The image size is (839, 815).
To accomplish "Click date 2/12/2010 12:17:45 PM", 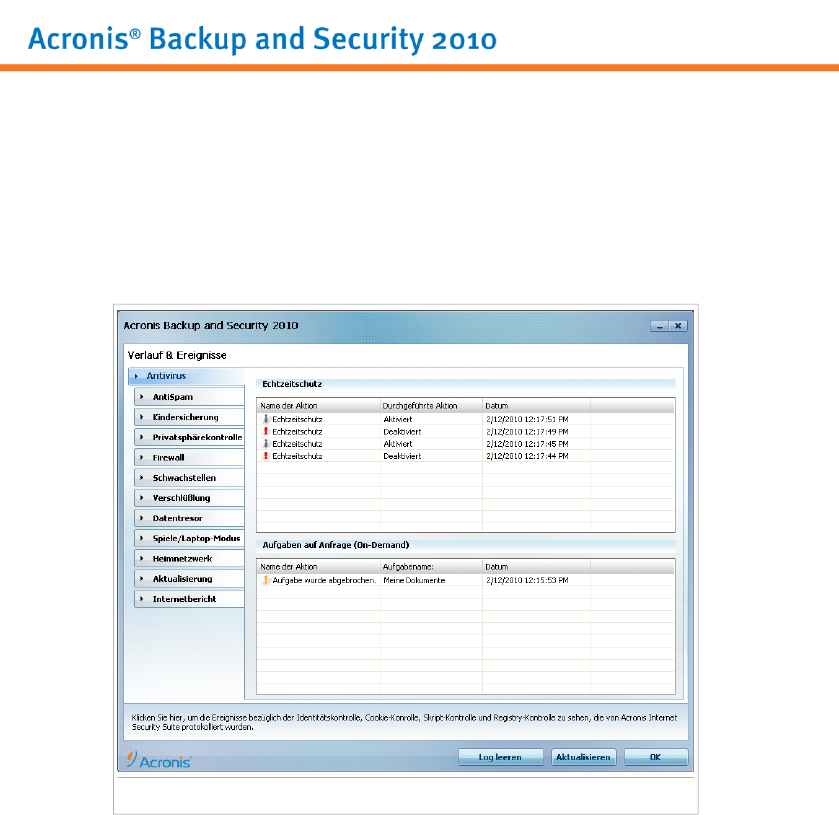I will (527, 444).
